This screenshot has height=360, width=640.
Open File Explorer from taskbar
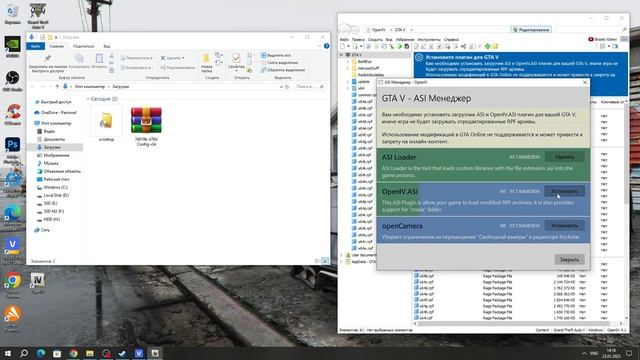(90, 353)
